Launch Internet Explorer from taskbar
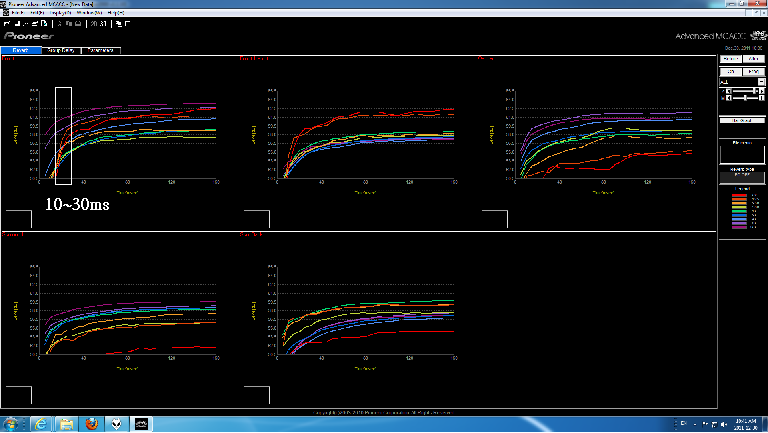This screenshot has height=433, width=768. click(41, 424)
